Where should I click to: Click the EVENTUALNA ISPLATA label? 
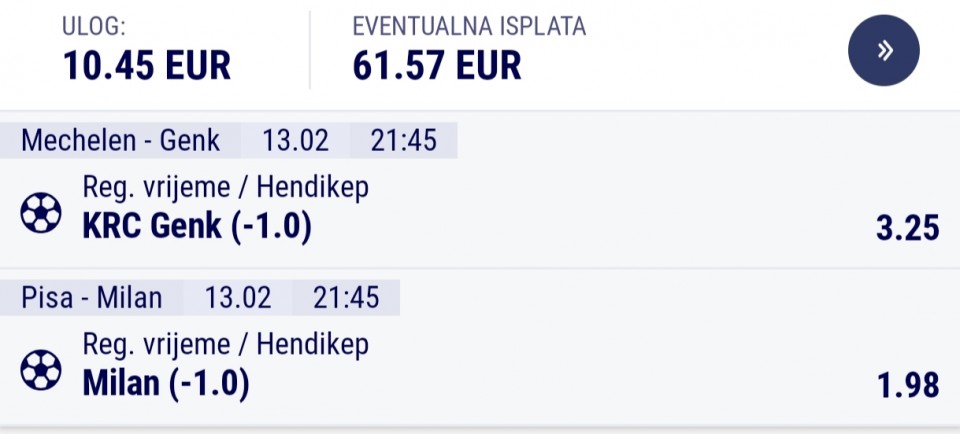pyautogui.click(x=469, y=27)
